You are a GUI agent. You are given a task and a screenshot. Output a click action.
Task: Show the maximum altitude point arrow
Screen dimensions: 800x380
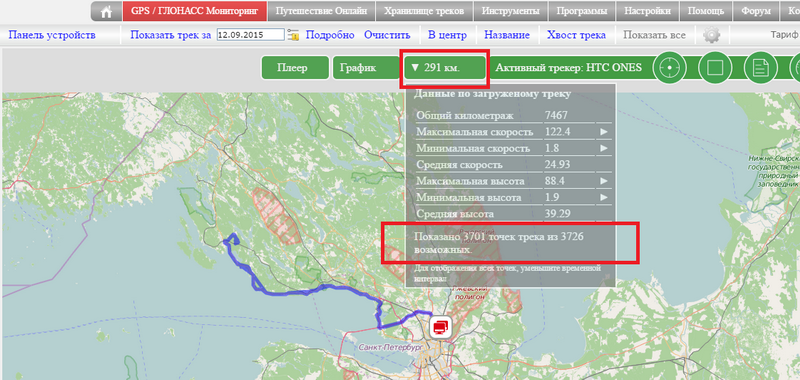pos(604,181)
